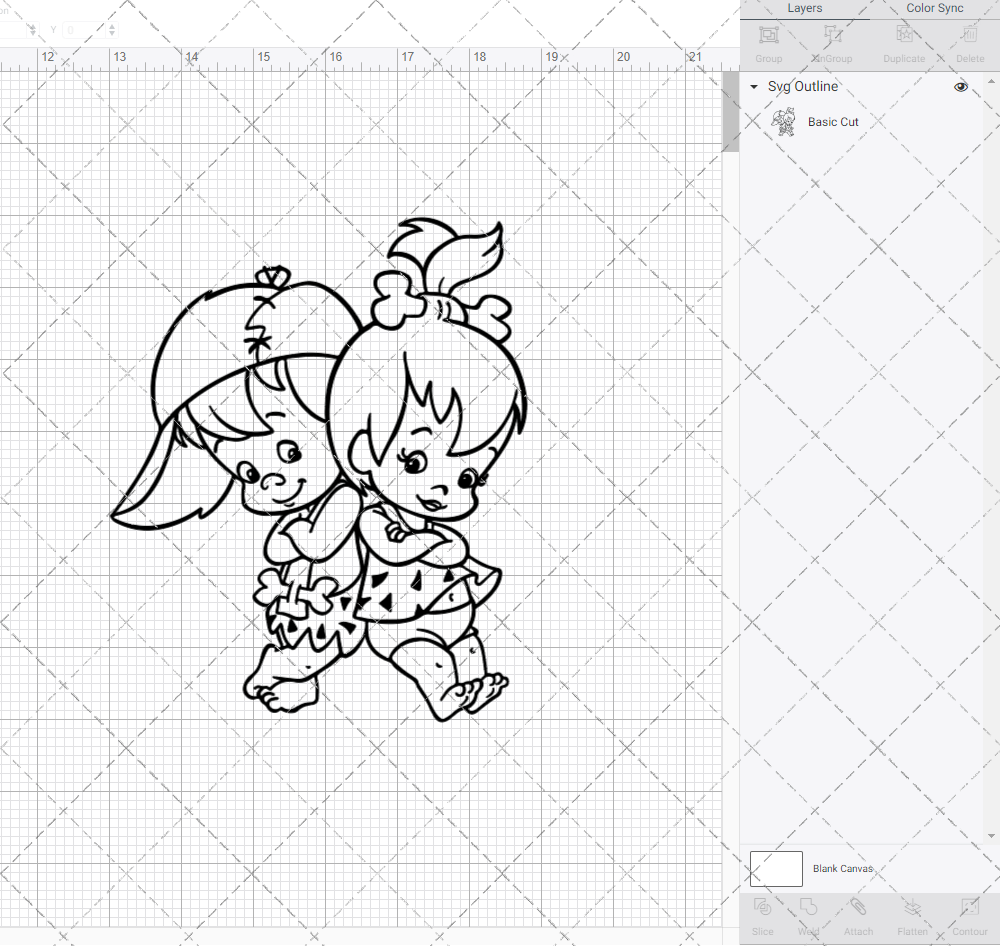Viewport: 1000px width, 946px height.
Task: Open the Blank Canvas color swatch
Action: 776,868
